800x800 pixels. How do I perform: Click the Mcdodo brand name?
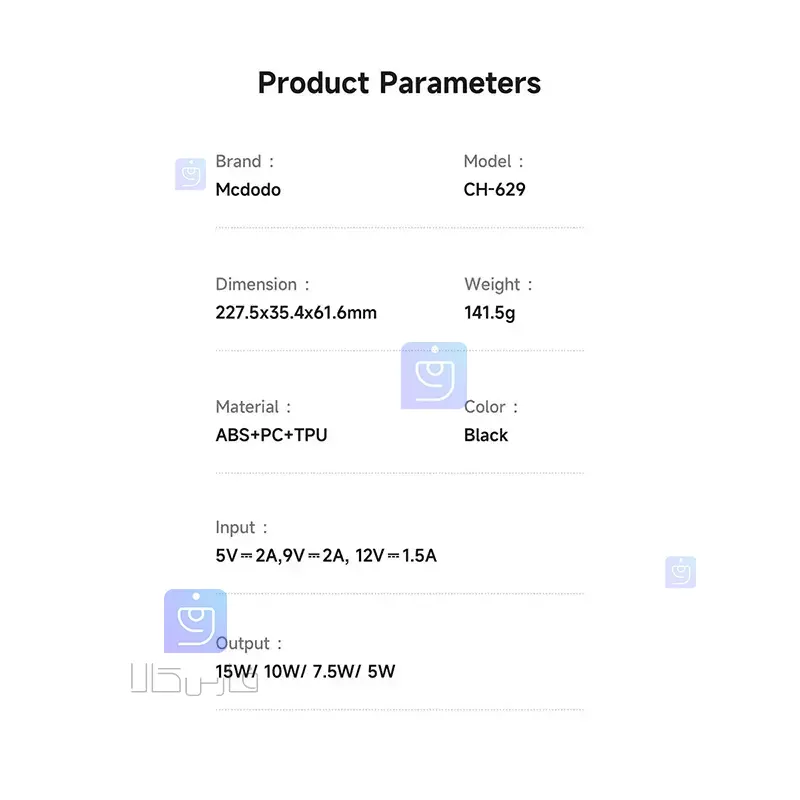click(x=248, y=189)
